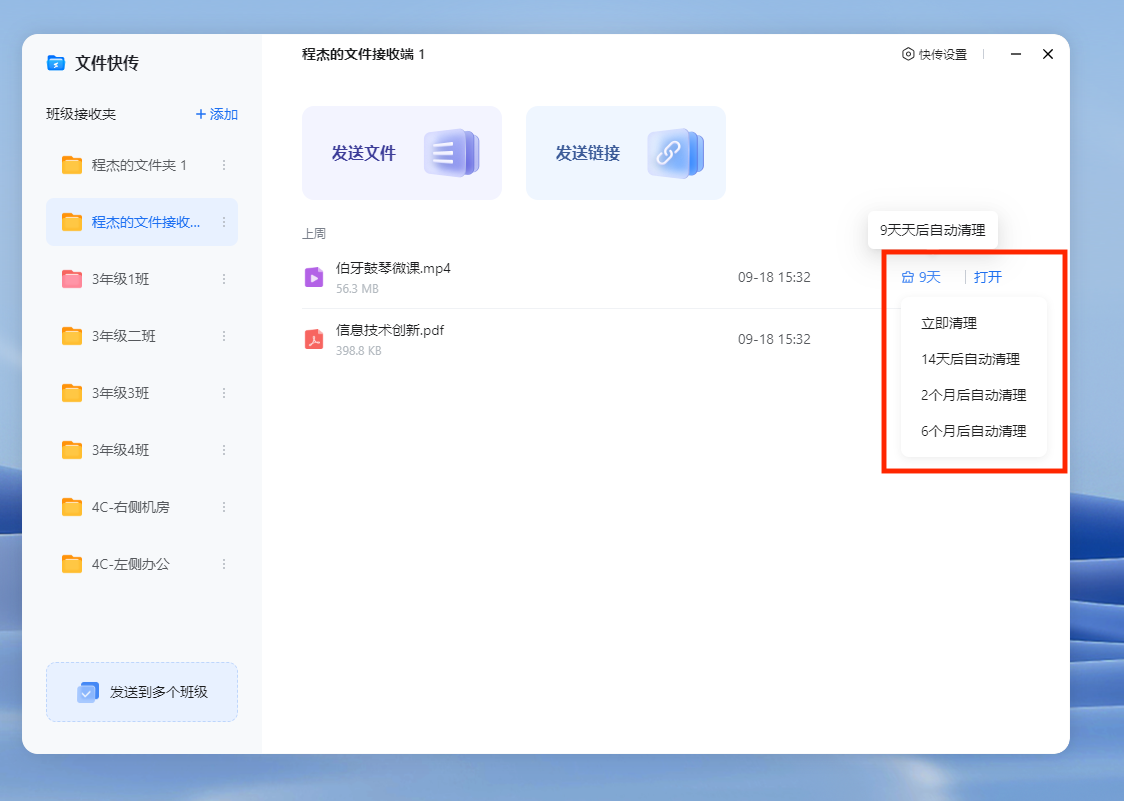Viewport: 1124px width, 801px height.
Task: Select the 3年级1班 folder
Action: click(x=142, y=279)
